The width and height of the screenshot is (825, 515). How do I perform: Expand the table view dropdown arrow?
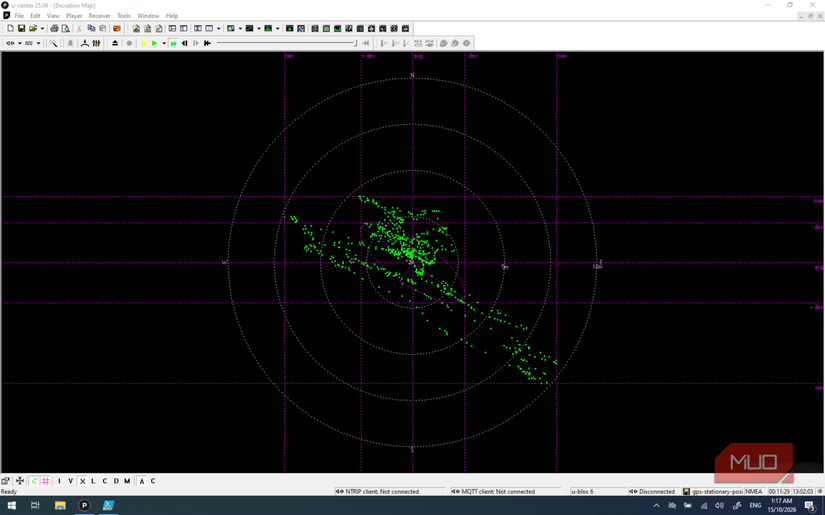point(218,28)
